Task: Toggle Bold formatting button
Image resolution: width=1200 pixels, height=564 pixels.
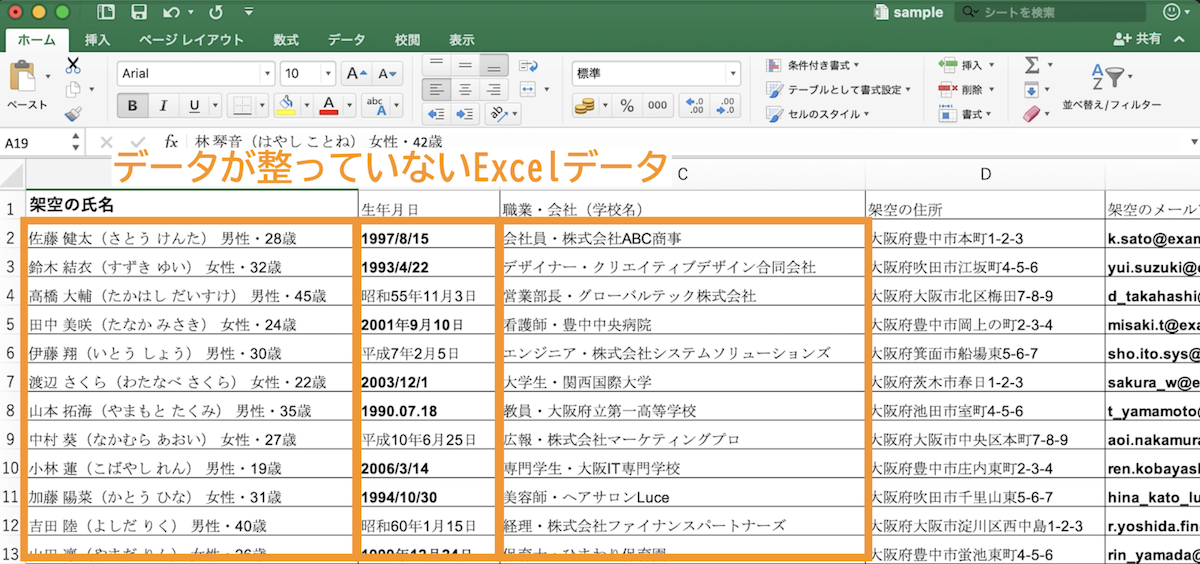Action: pos(132,106)
